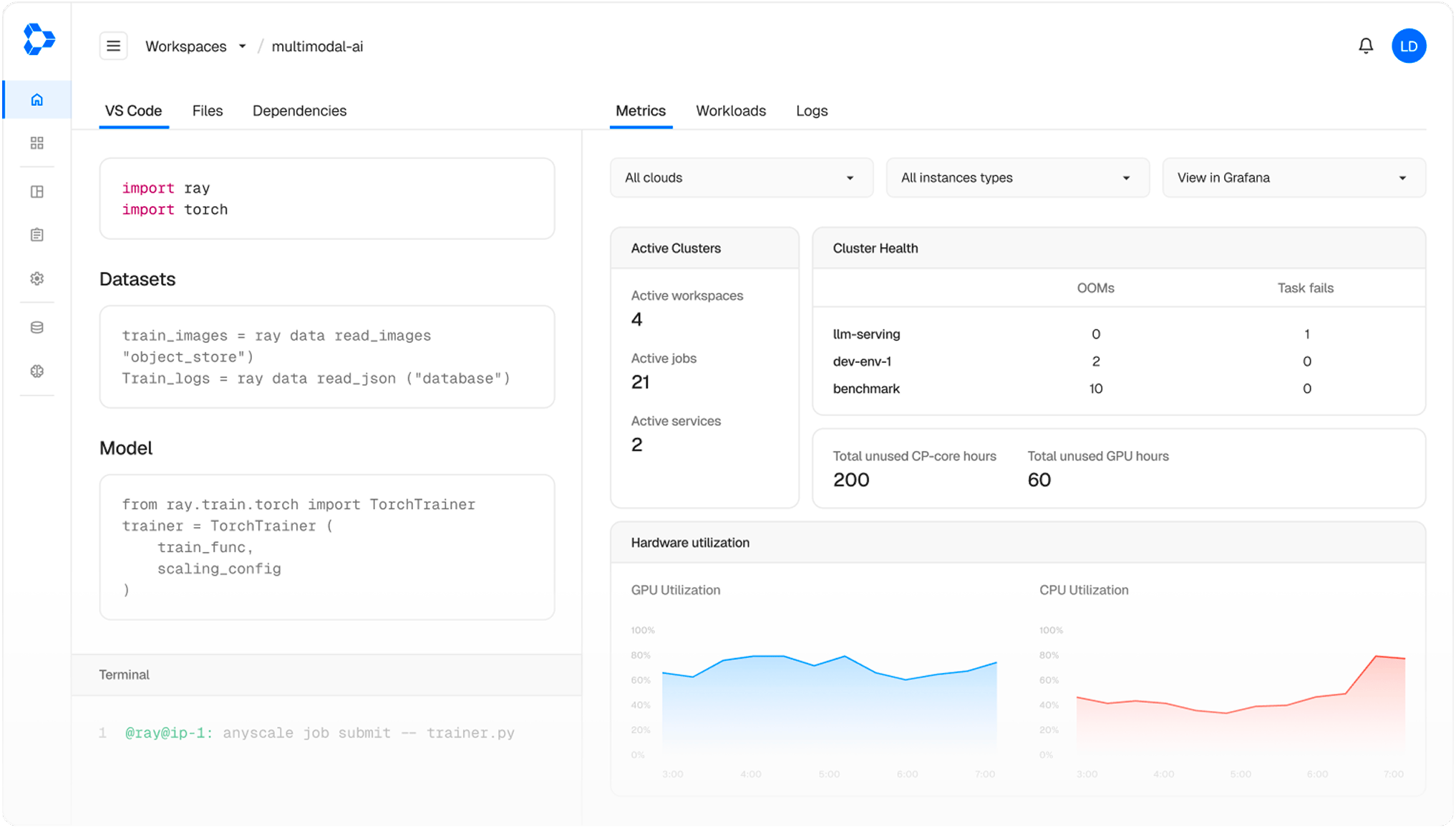Click the Model TorchTrainer code cell
1456x827 pixels.
click(327, 547)
